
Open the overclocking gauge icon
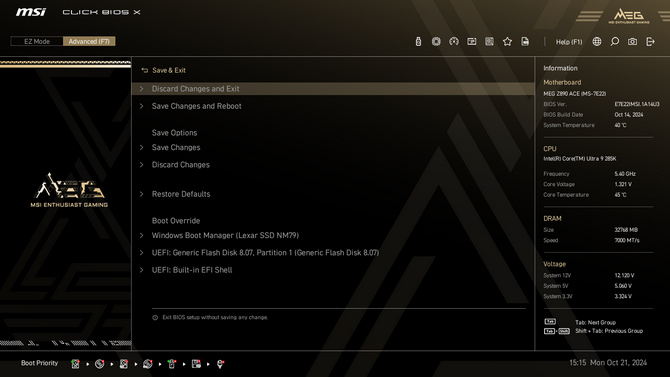(454, 41)
